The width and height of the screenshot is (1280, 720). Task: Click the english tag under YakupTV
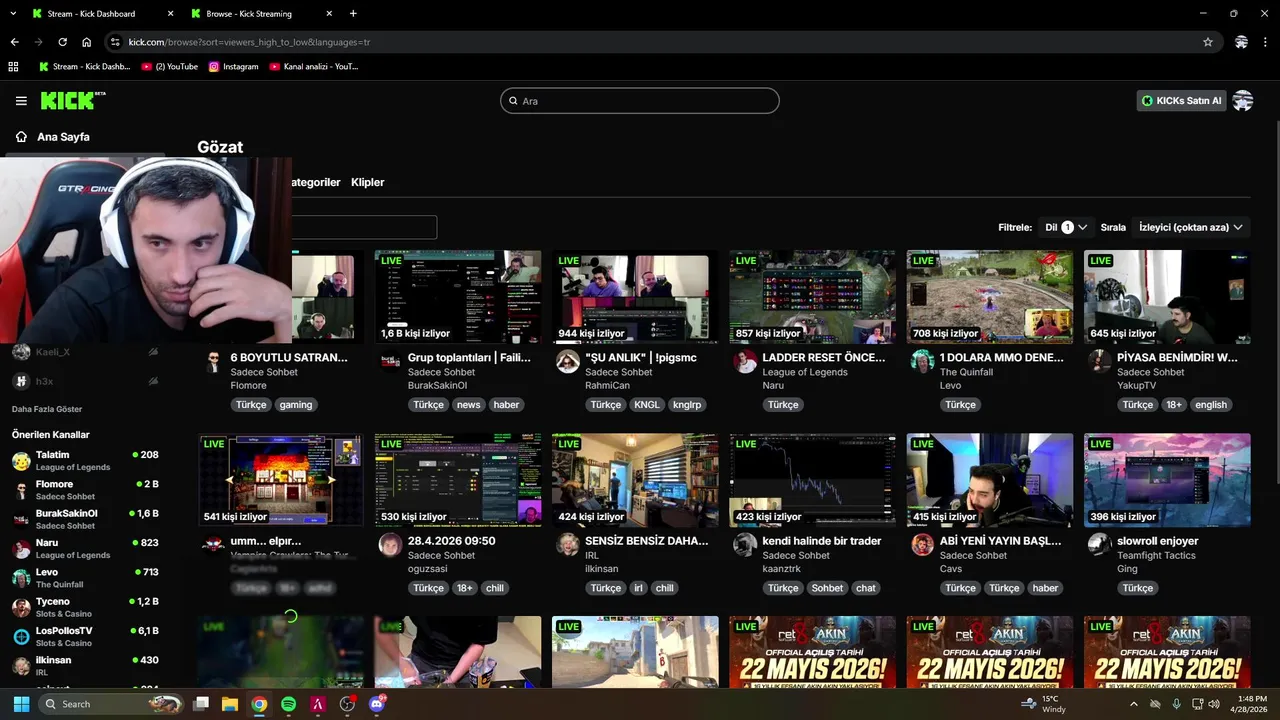point(1211,405)
